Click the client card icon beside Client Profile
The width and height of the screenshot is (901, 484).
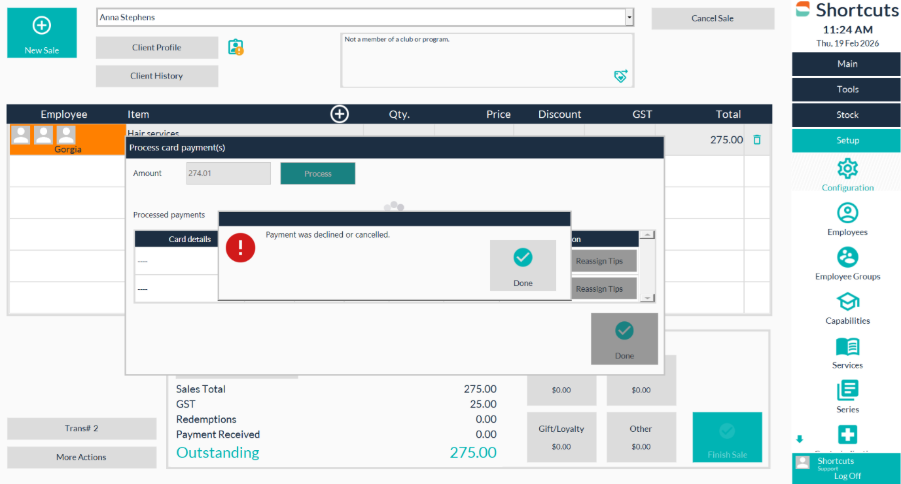click(x=236, y=47)
